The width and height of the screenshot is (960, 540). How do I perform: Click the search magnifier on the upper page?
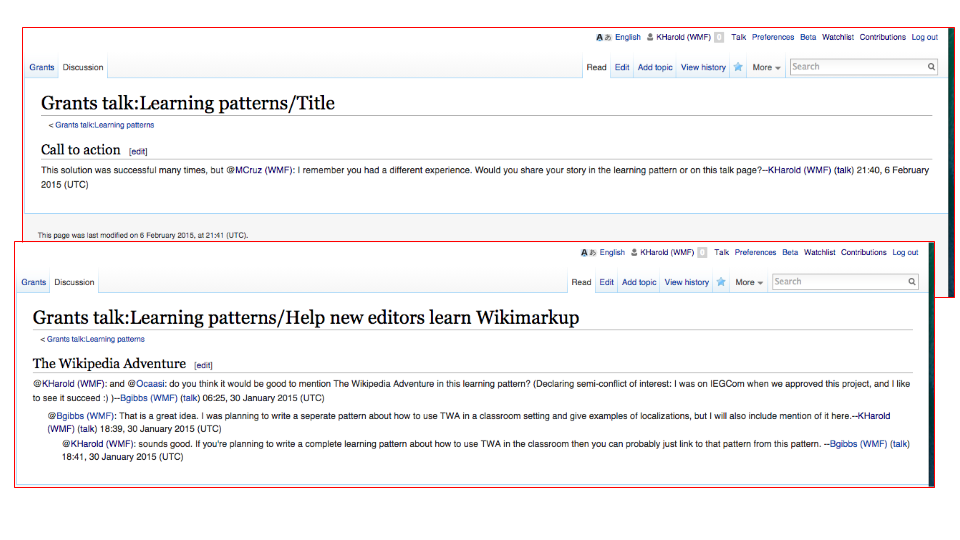click(x=931, y=67)
